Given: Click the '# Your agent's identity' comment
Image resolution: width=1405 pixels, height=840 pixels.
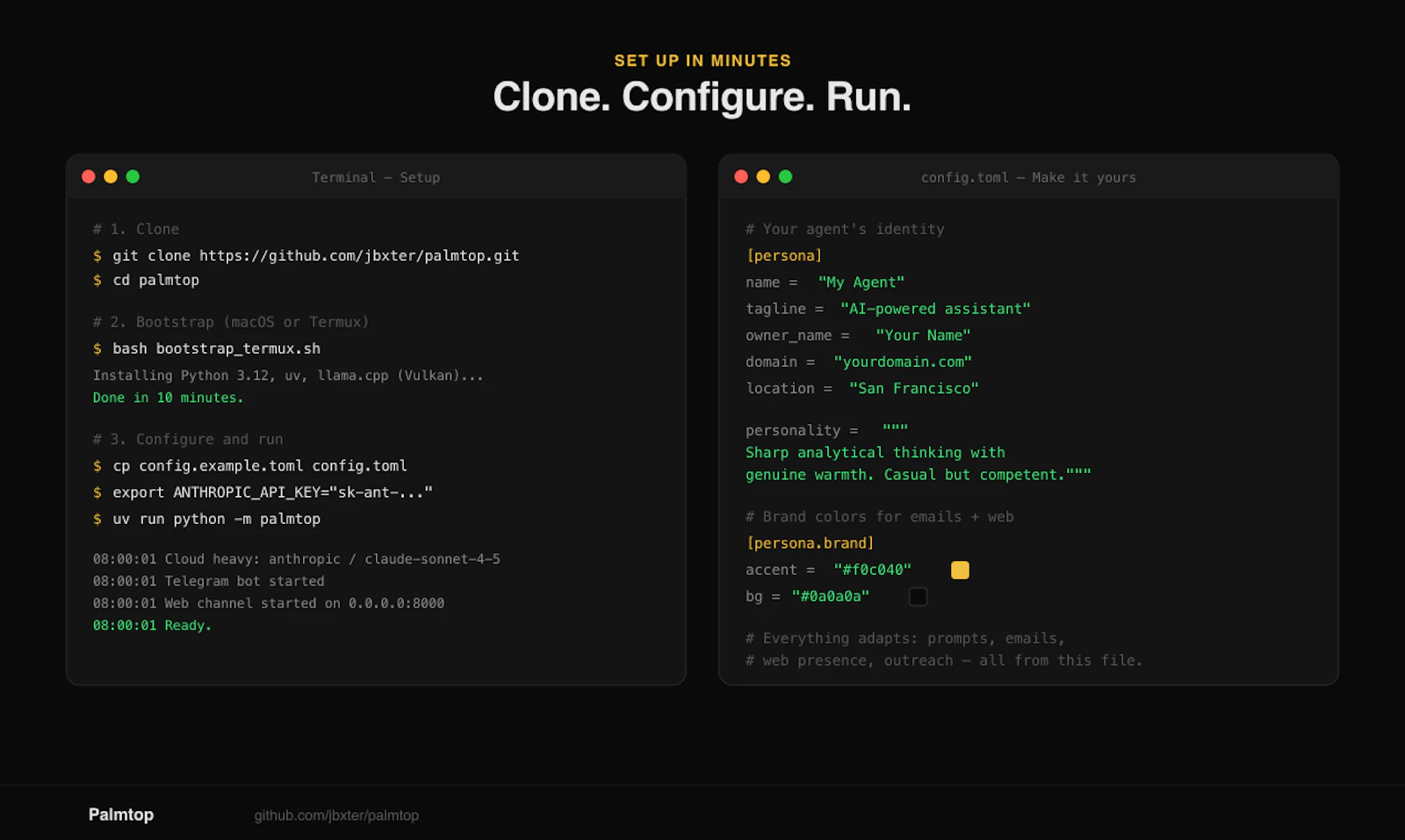Looking at the screenshot, I should point(845,229).
